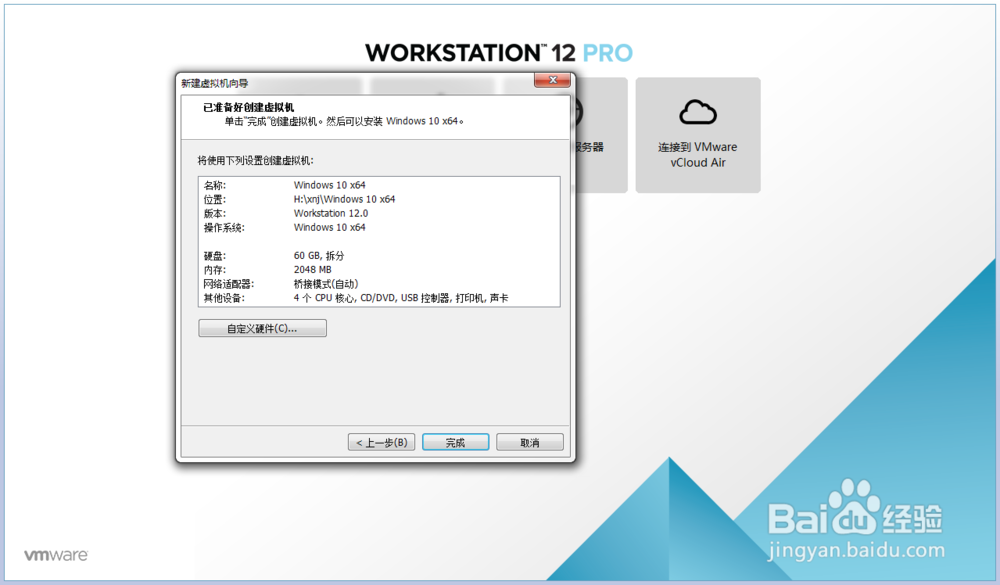Click the VMware logo in the corner

pyautogui.click(x=56, y=555)
